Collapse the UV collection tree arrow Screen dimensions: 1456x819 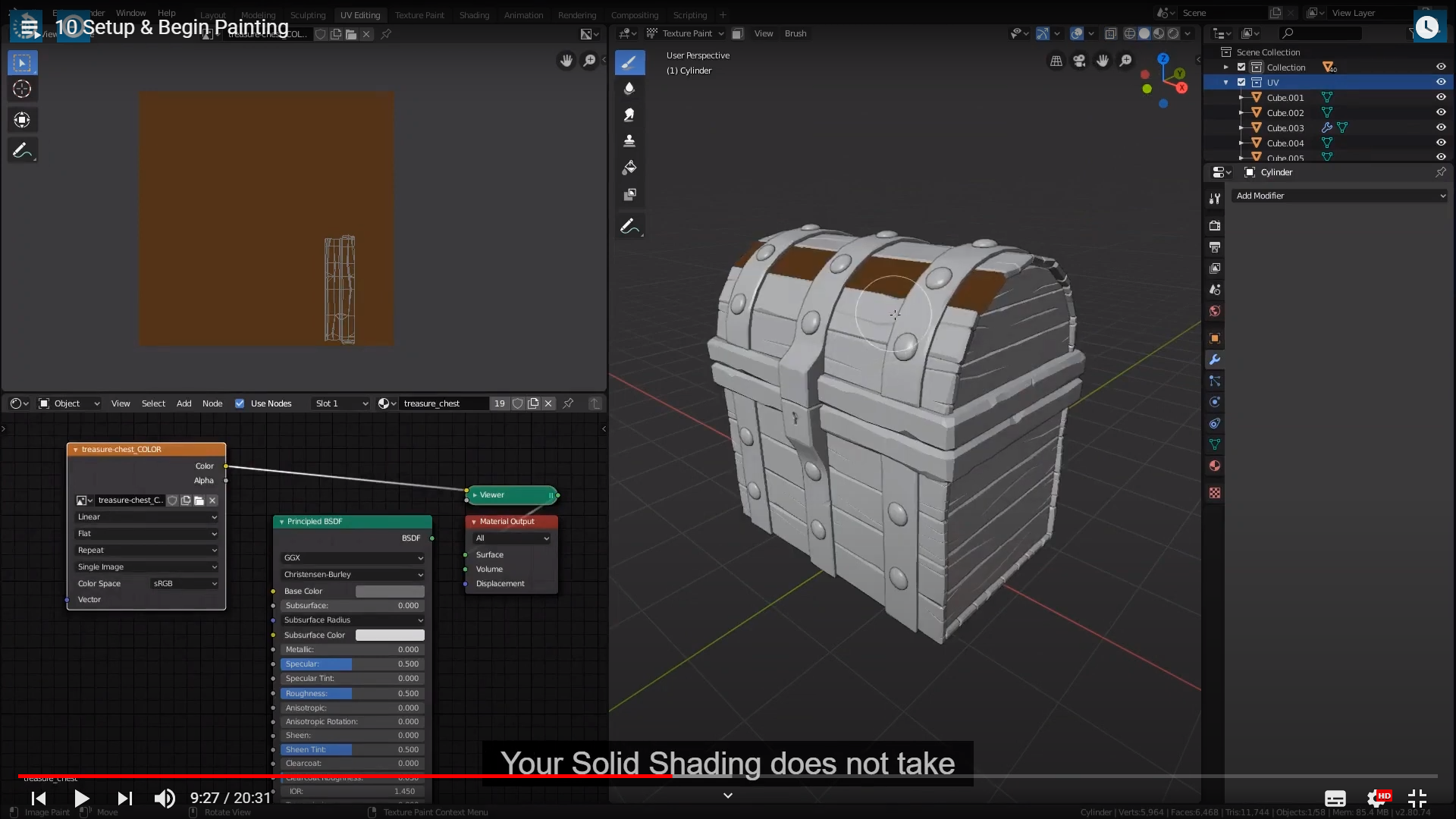click(x=1226, y=82)
